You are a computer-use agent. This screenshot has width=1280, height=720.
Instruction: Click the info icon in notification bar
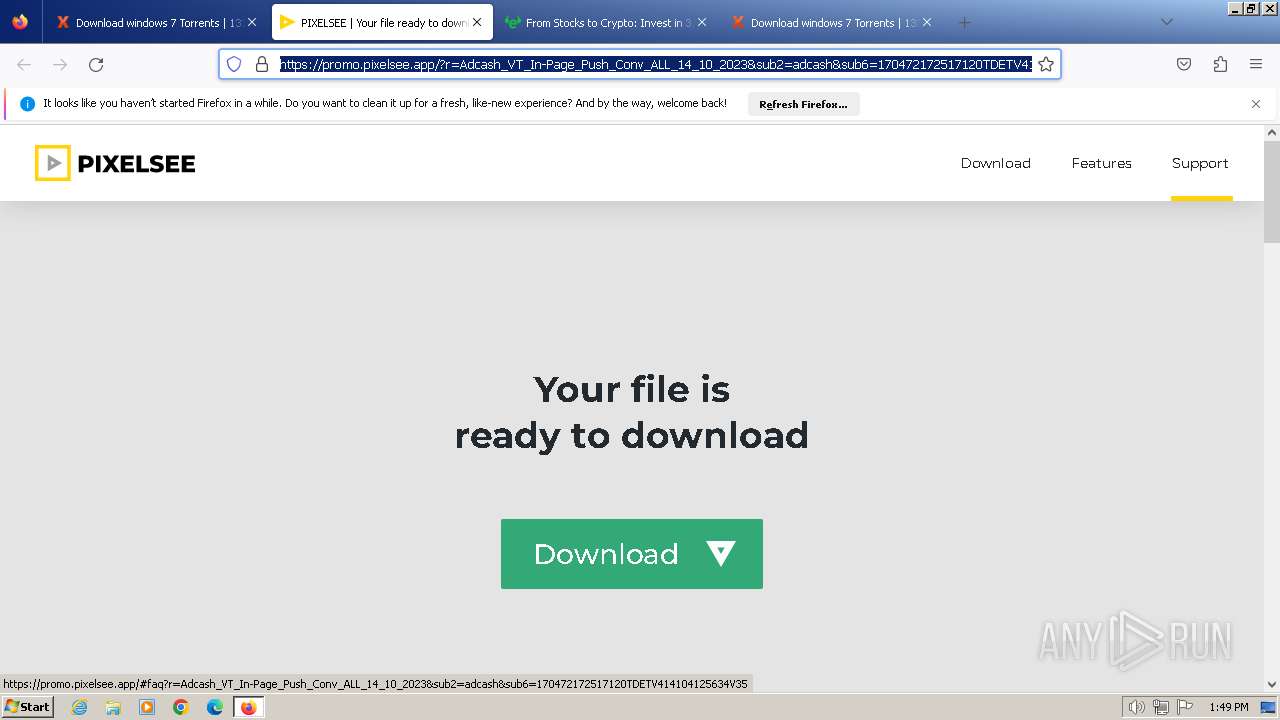(28, 103)
